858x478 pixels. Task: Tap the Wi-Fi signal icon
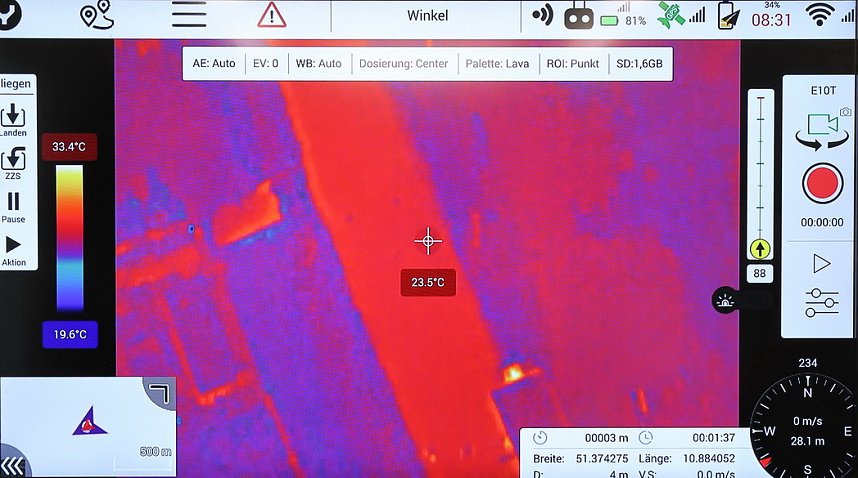pos(819,15)
